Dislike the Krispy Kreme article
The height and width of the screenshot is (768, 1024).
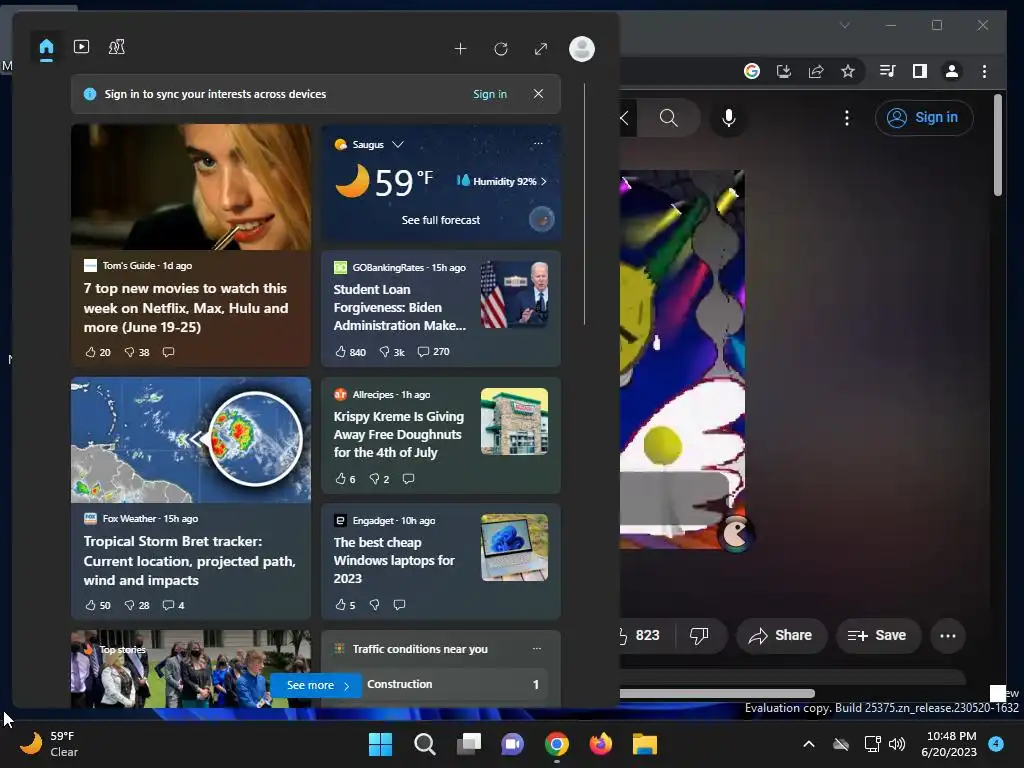coord(379,479)
